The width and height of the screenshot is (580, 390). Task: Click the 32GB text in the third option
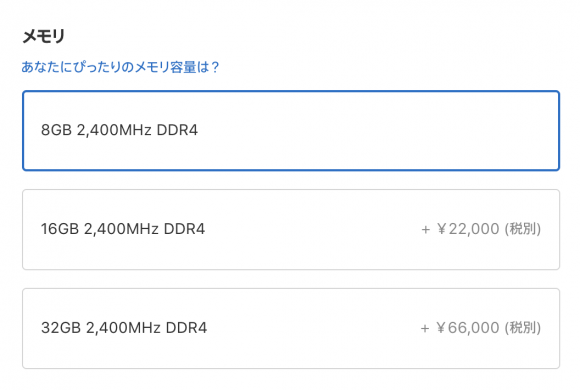61,328
